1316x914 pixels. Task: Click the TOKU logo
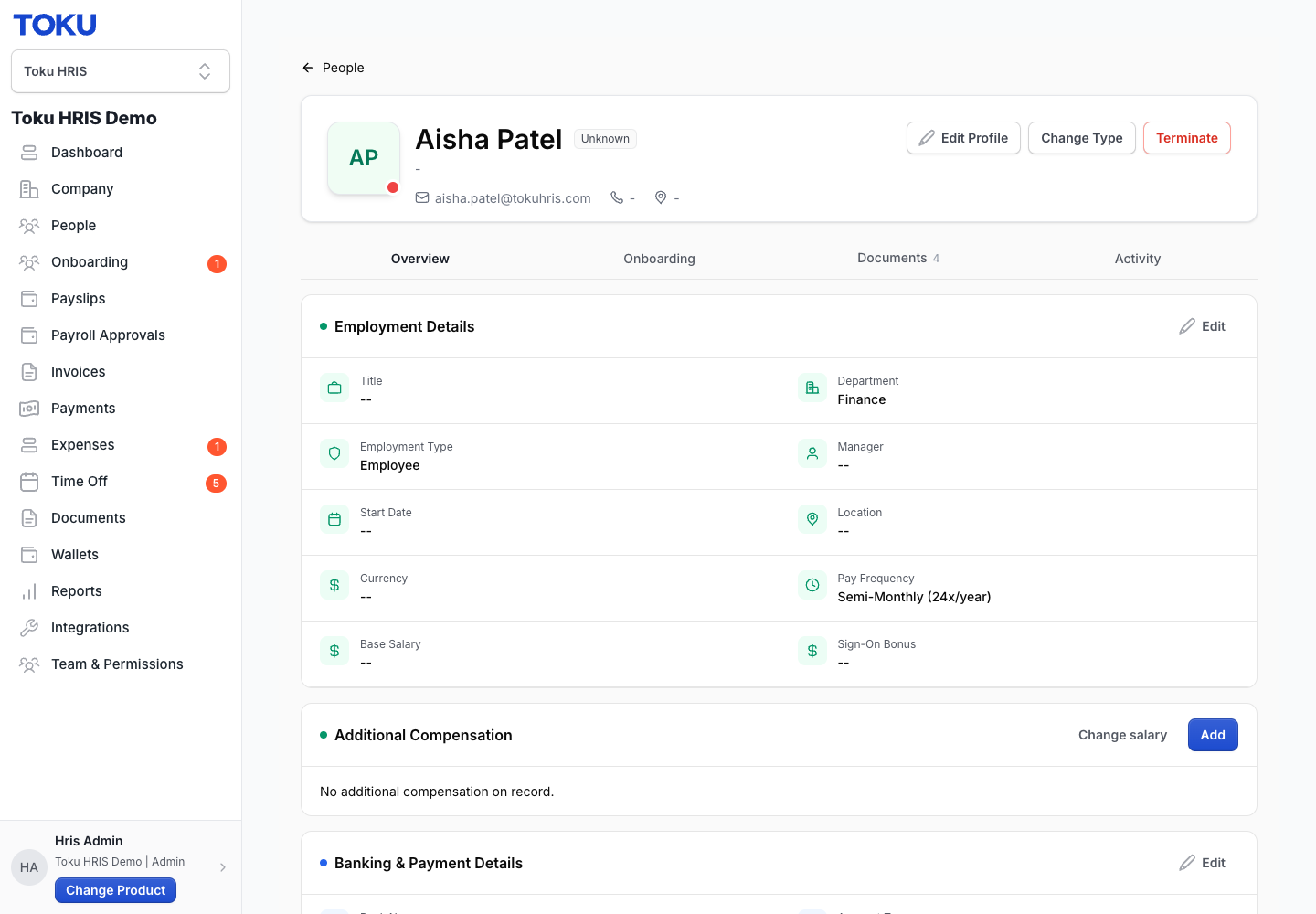(55, 25)
